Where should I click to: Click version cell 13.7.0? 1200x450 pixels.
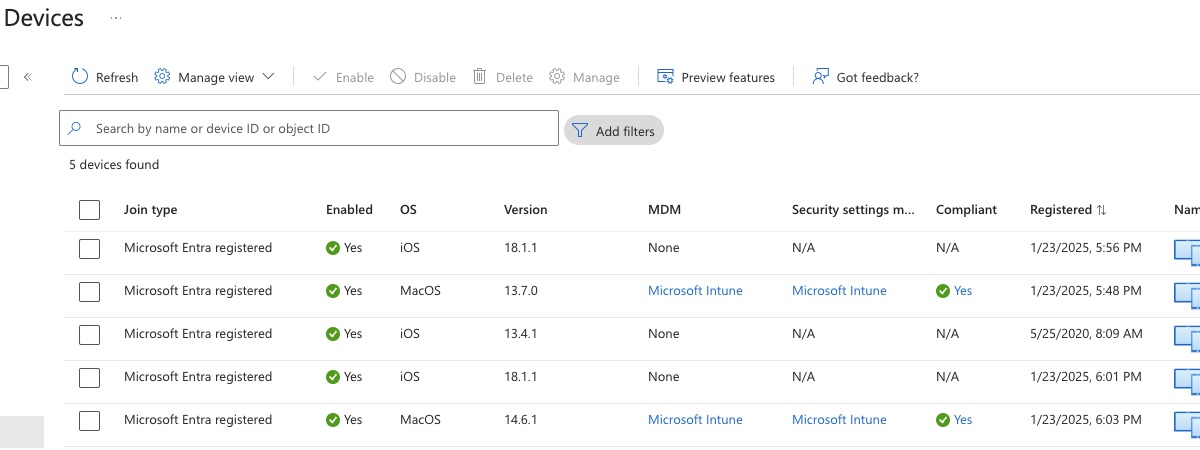click(521, 291)
